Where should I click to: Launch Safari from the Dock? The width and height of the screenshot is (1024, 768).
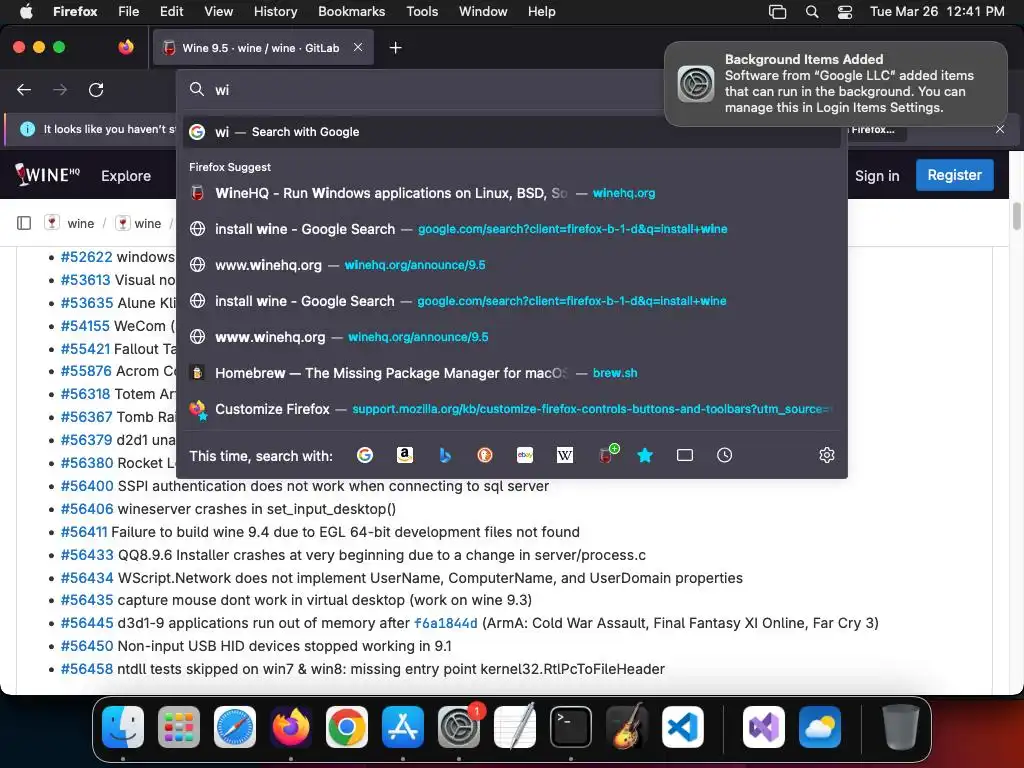tap(235, 727)
